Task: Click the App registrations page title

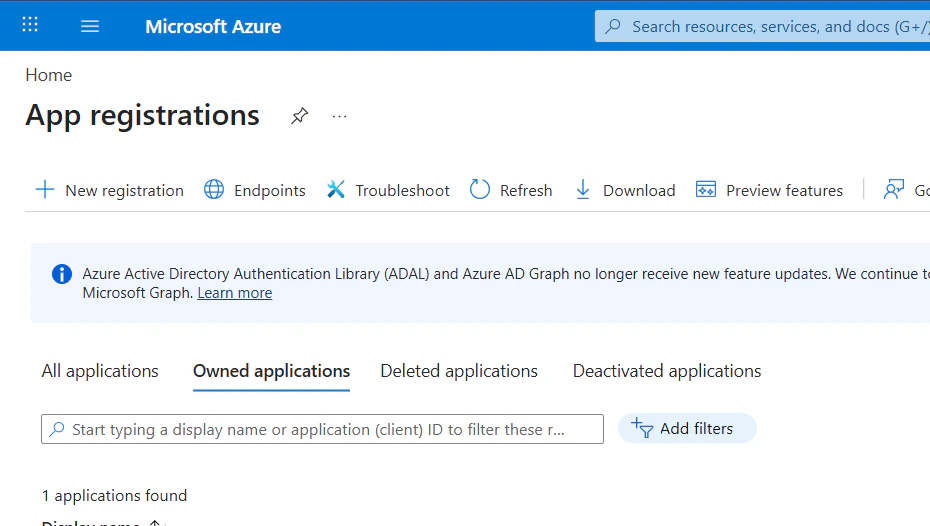Action: (x=142, y=116)
